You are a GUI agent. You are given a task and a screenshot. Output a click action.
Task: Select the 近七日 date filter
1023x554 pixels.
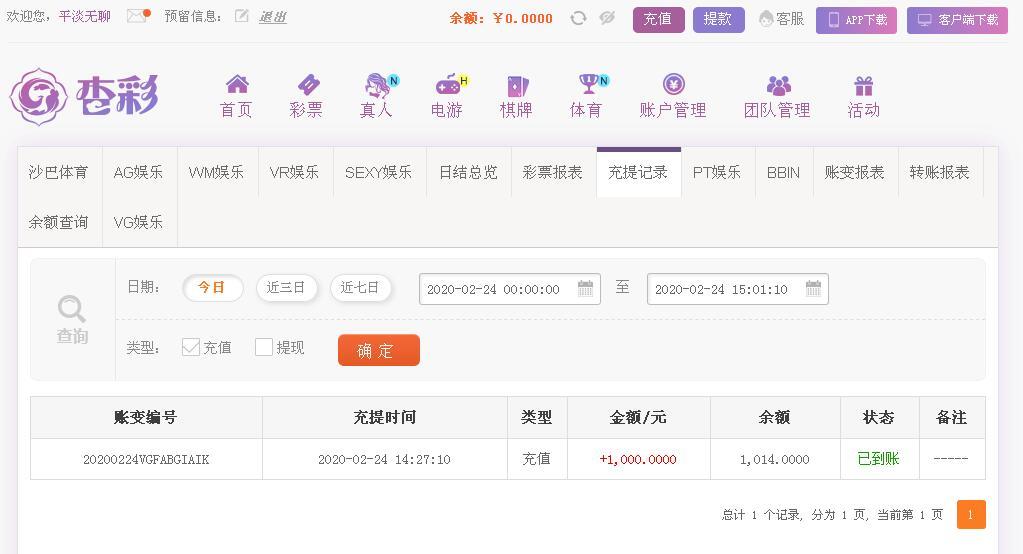pos(360,288)
